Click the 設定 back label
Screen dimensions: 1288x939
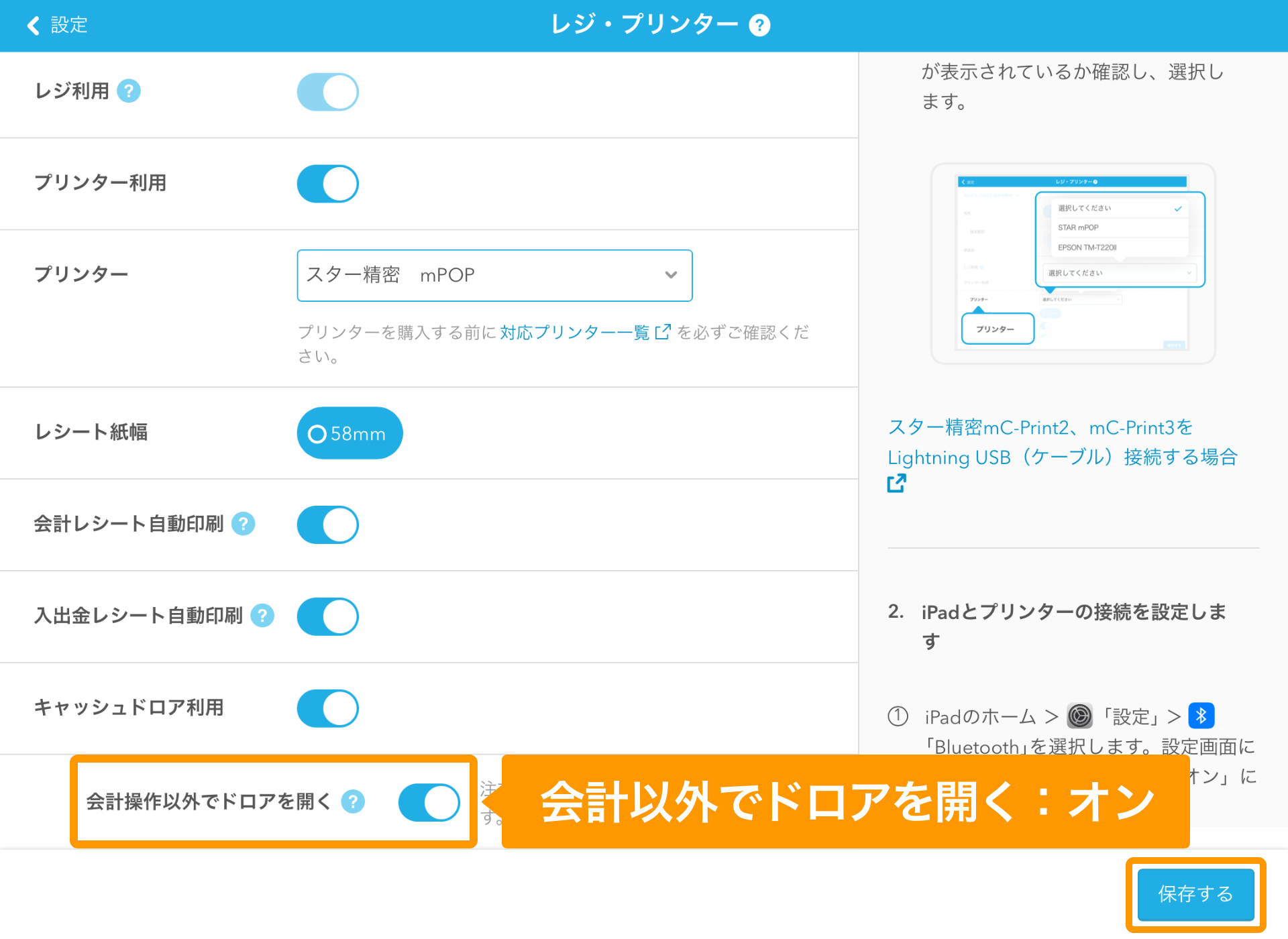(x=69, y=25)
